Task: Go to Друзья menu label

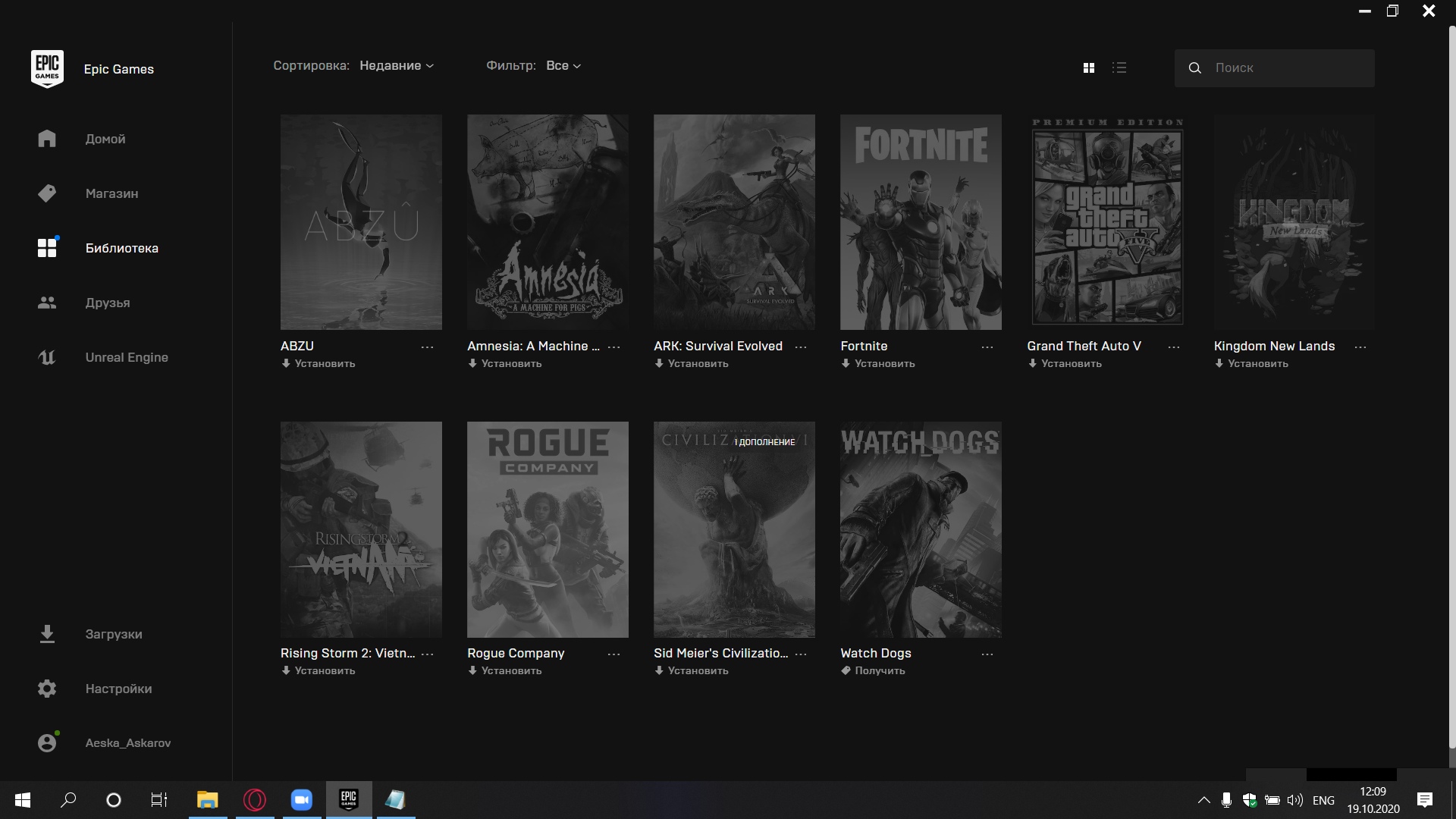Action: tap(108, 303)
